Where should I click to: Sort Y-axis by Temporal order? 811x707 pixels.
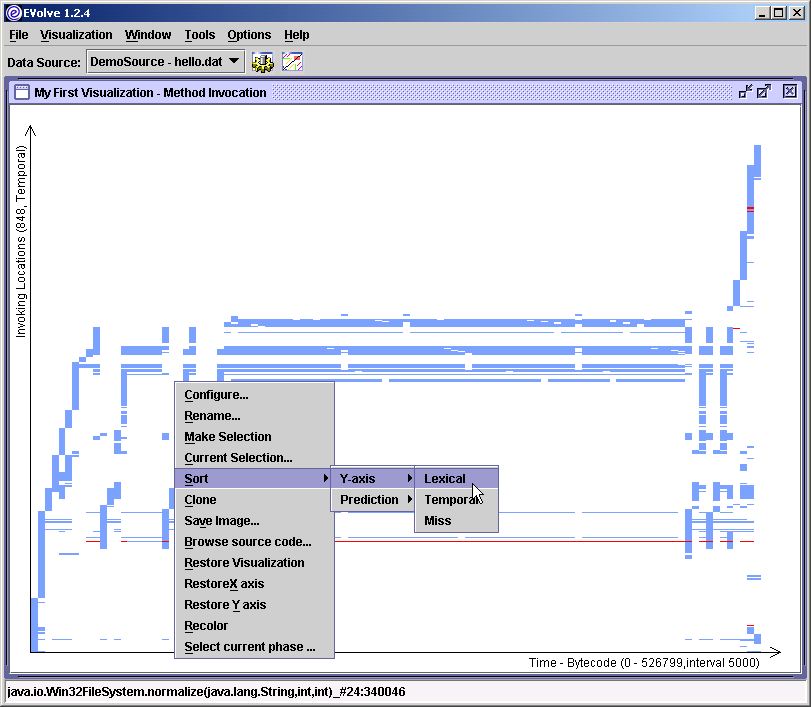pyautogui.click(x=457, y=500)
